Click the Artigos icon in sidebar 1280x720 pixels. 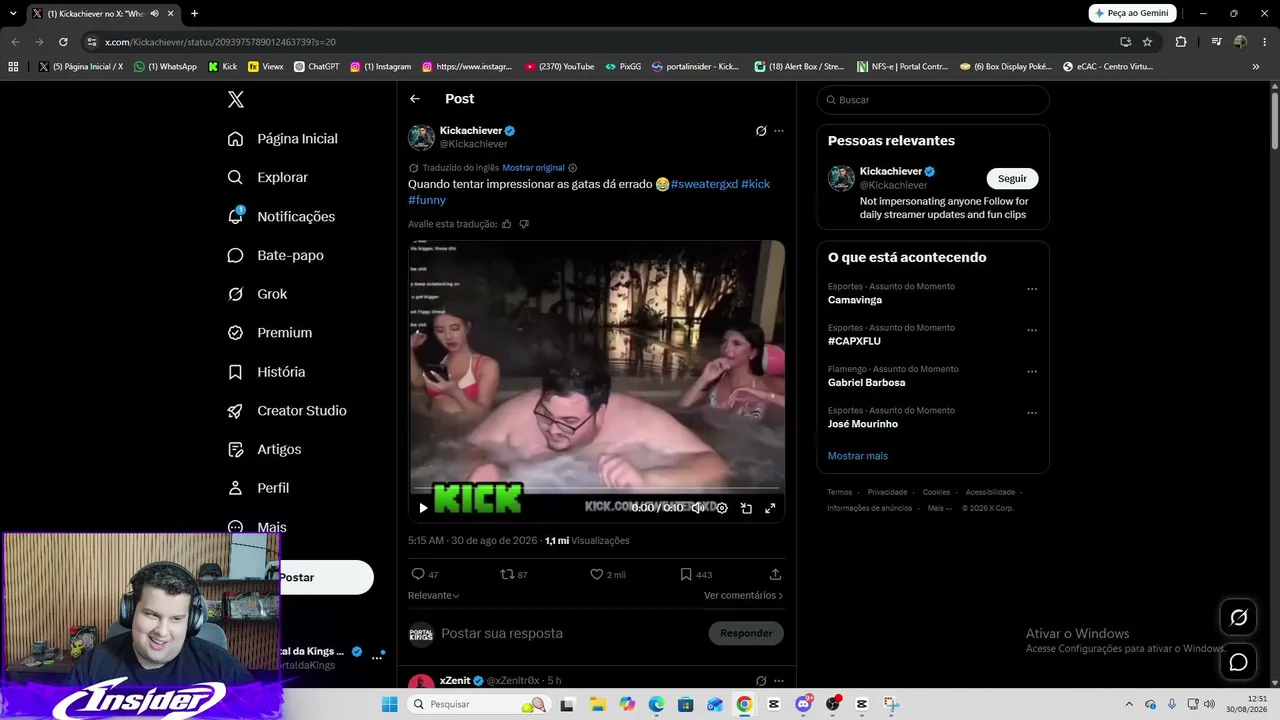[x=235, y=450]
